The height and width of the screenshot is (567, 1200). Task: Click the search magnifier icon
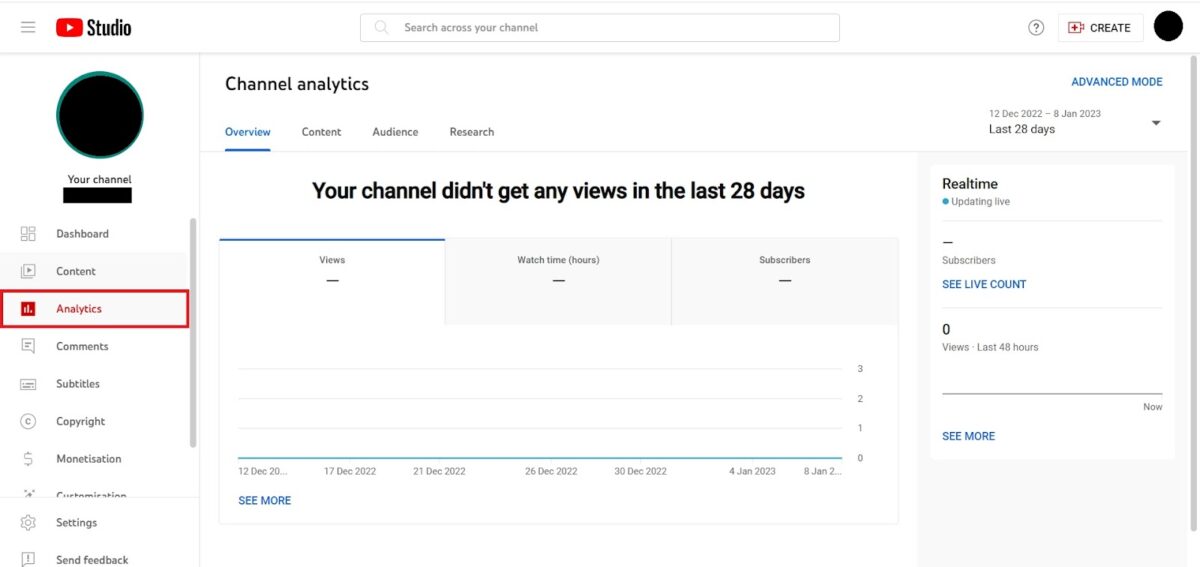pyautogui.click(x=381, y=27)
